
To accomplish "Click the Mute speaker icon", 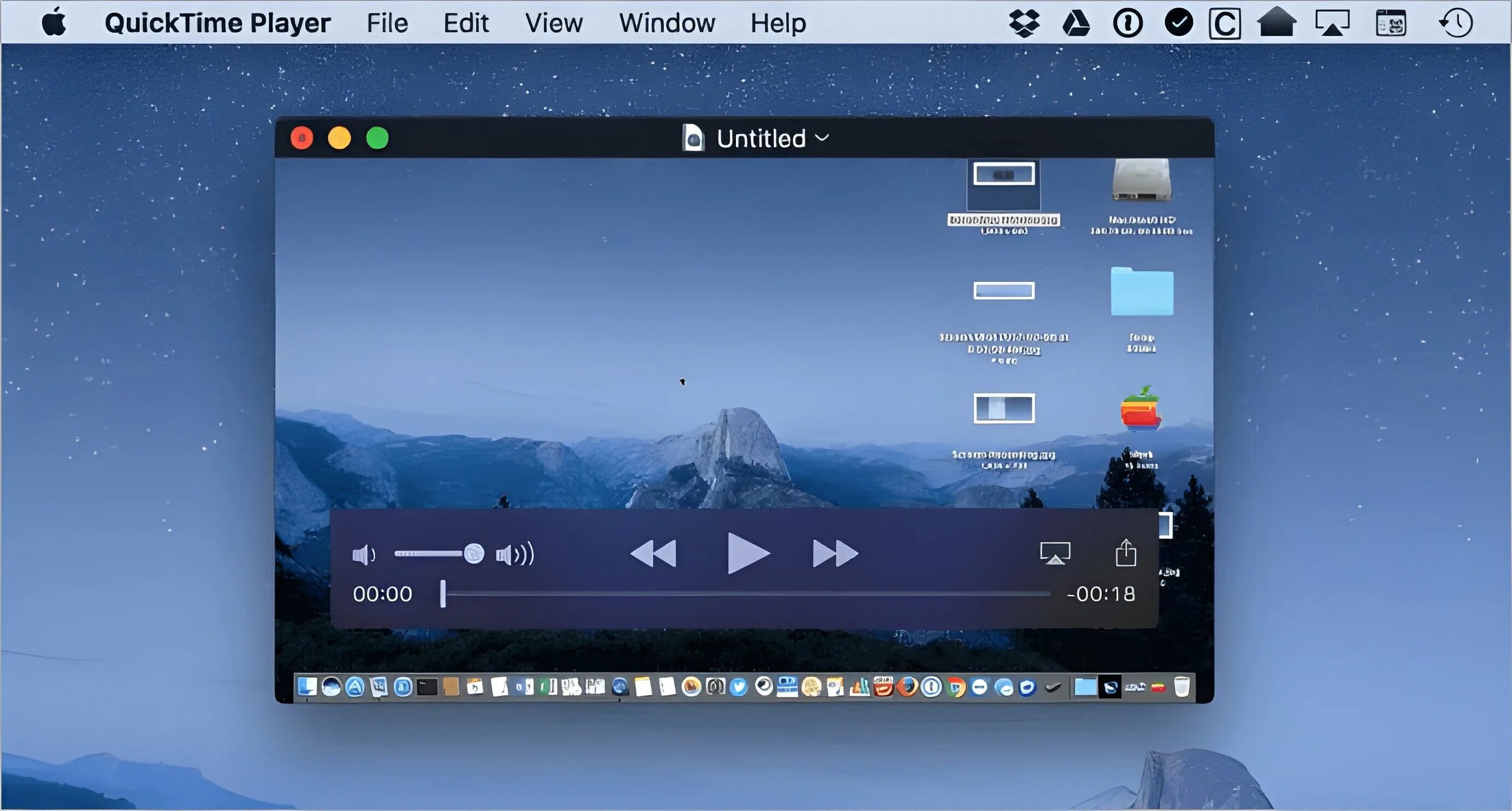I will pyautogui.click(x=363, y=554).
